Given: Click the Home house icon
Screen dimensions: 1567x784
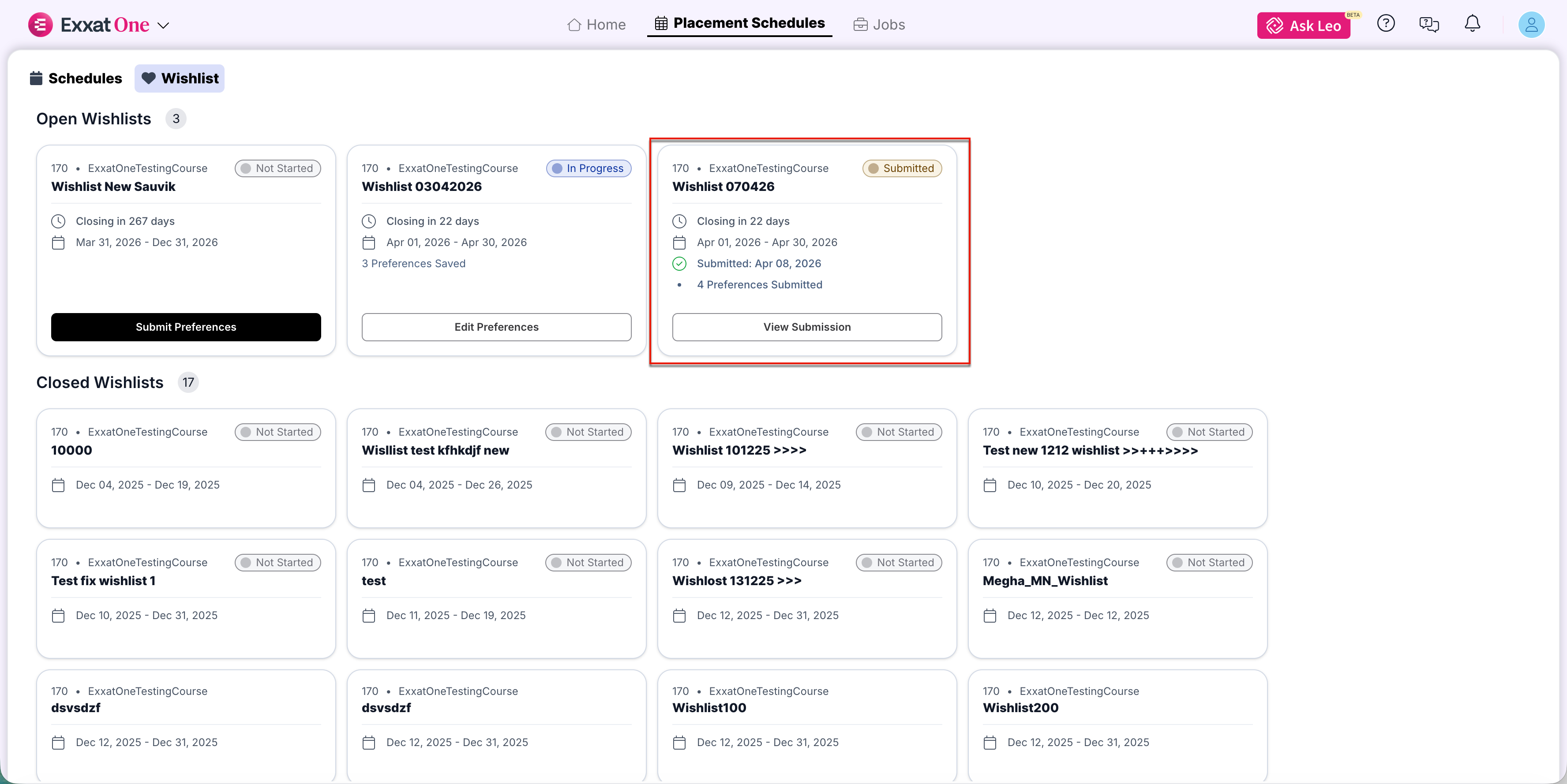Looking at the screenshot, I should pos(574,25).
